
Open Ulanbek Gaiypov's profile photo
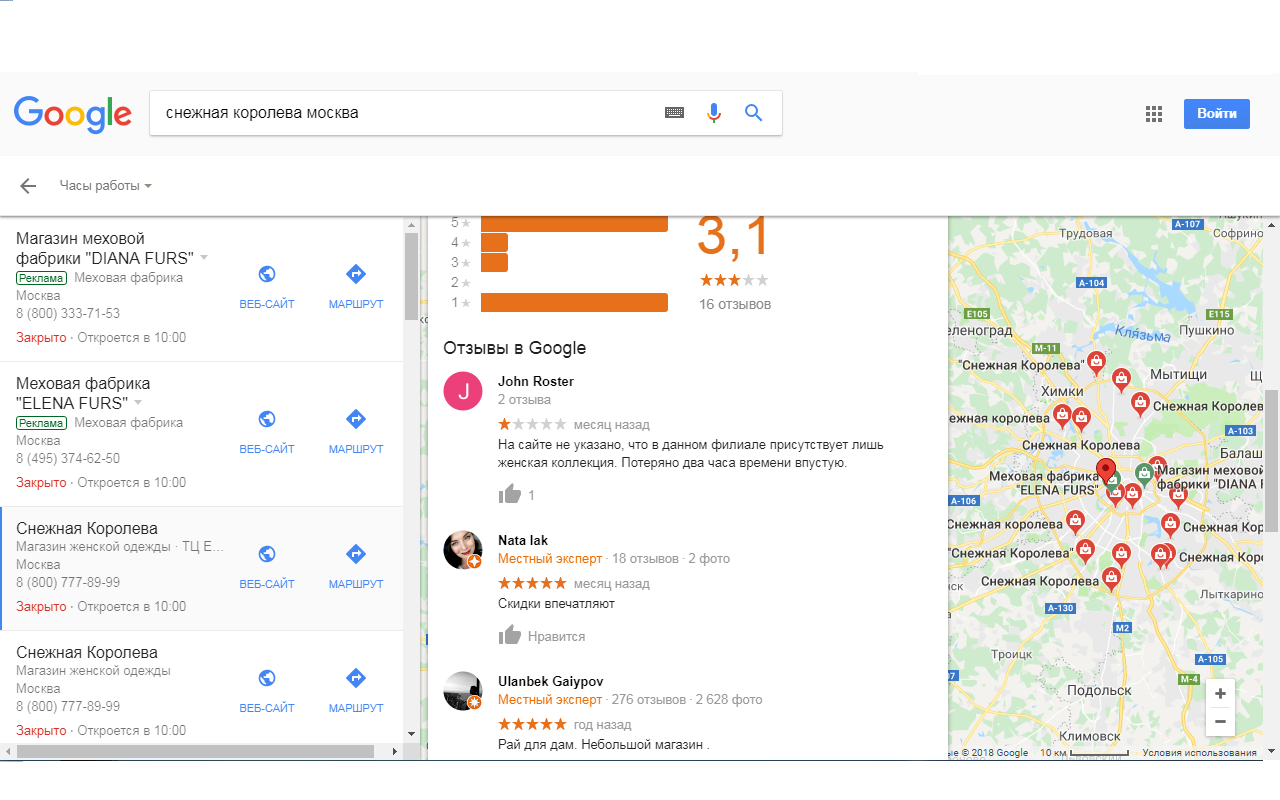coord(463,691)
